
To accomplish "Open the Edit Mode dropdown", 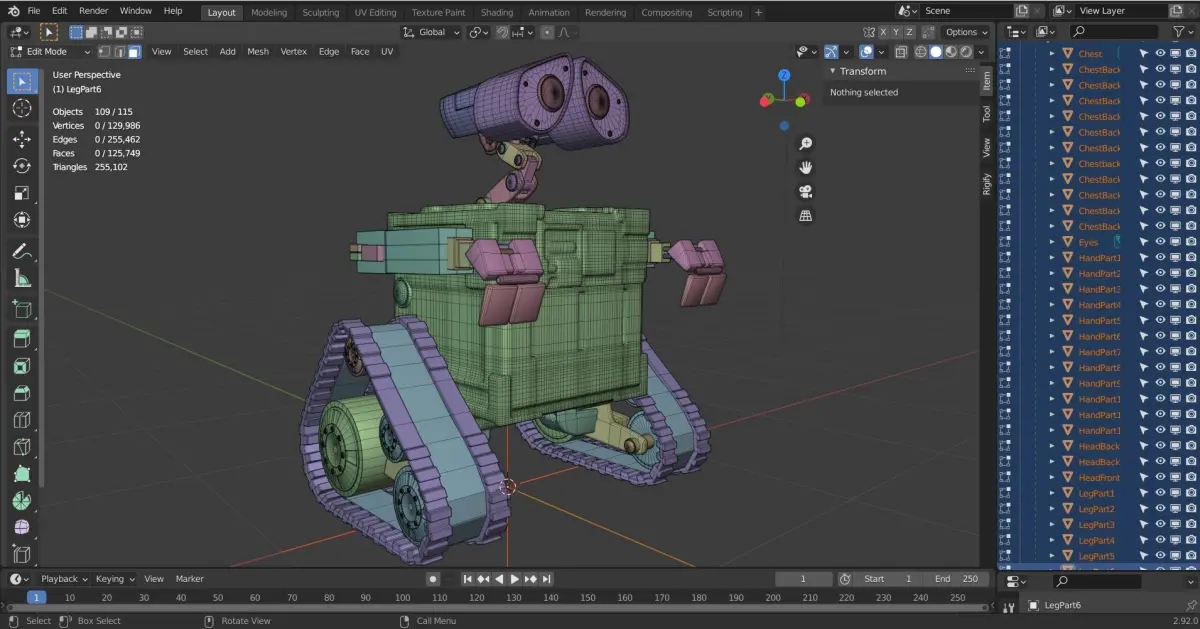I will (50, 51).
